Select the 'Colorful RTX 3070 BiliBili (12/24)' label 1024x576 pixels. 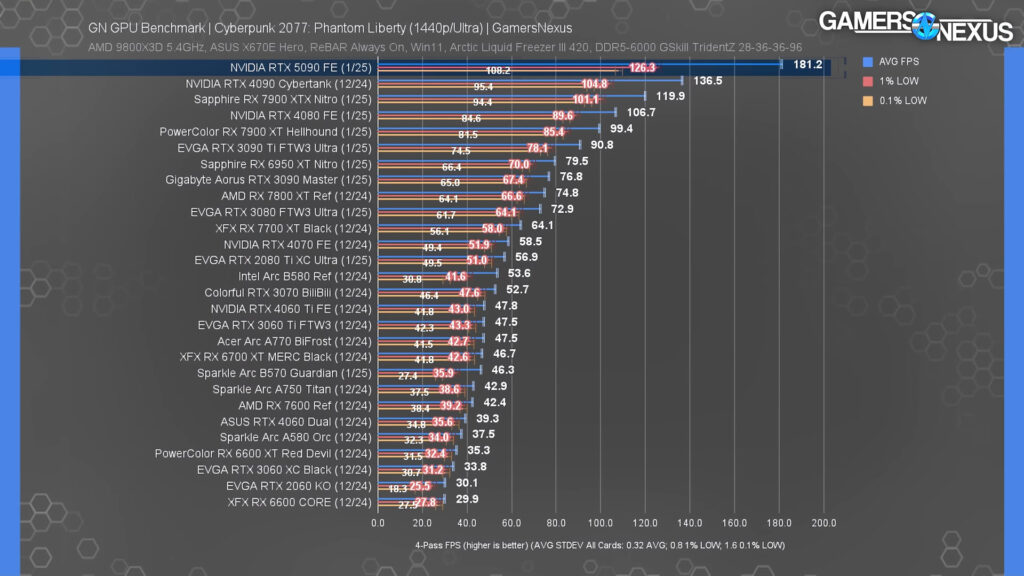(x=288, y=293)
